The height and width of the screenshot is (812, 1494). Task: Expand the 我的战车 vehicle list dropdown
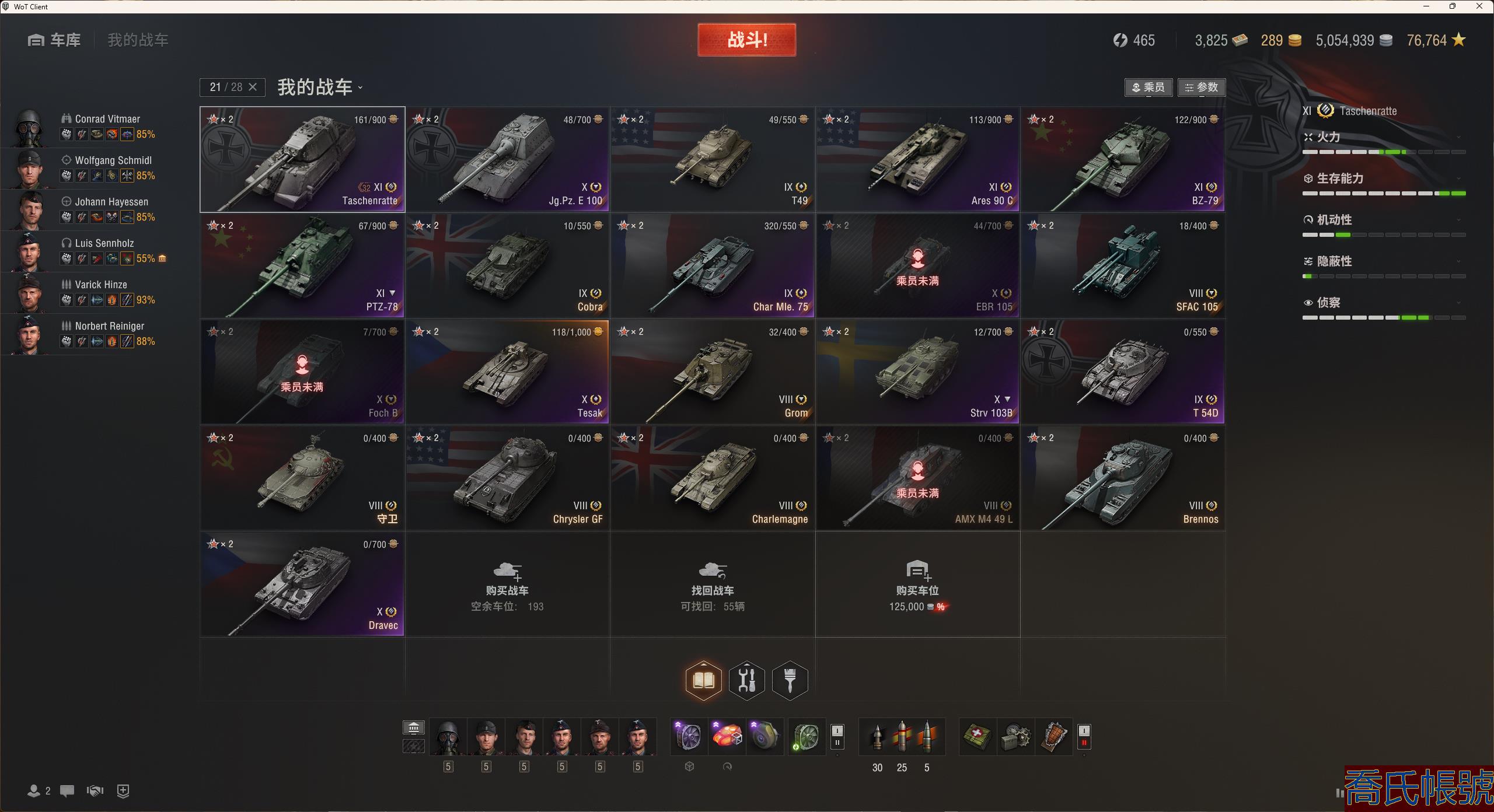coord(320,87)
